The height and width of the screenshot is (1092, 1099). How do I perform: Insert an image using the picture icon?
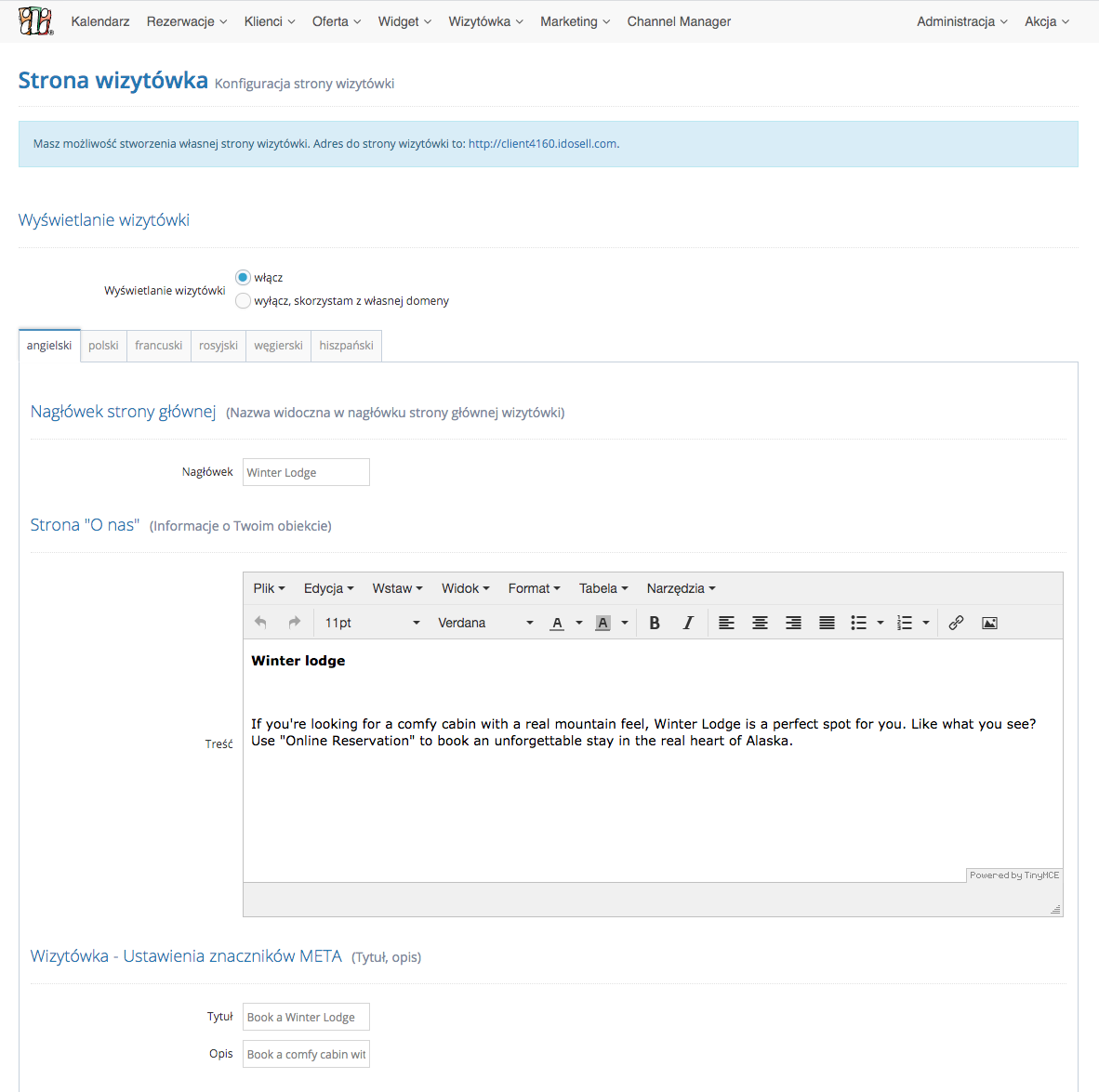point(989,623)
